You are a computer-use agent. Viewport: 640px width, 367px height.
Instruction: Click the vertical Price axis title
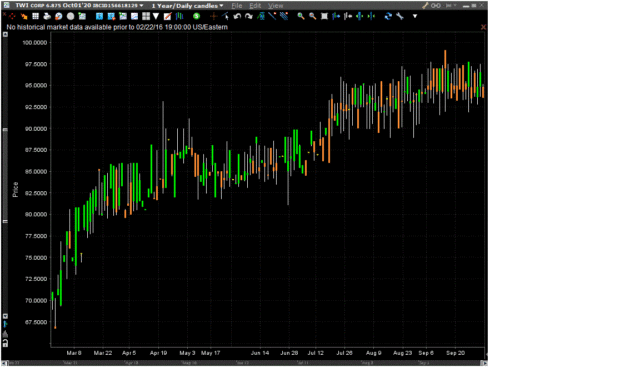[x=16, y=189]
